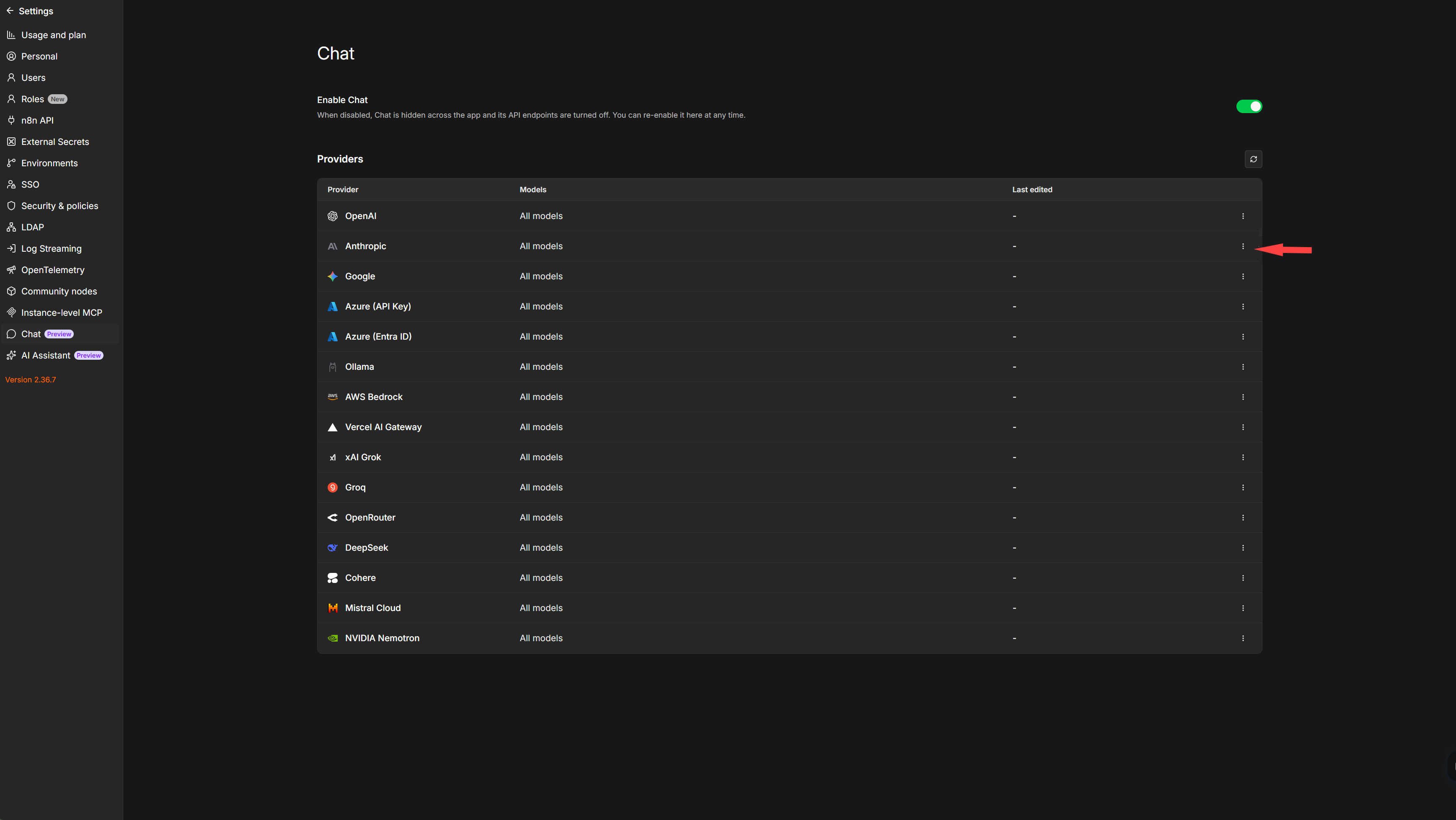Open the OpenAI row actions menu
Screen dimensions: 1456x820
[1242, 216]
